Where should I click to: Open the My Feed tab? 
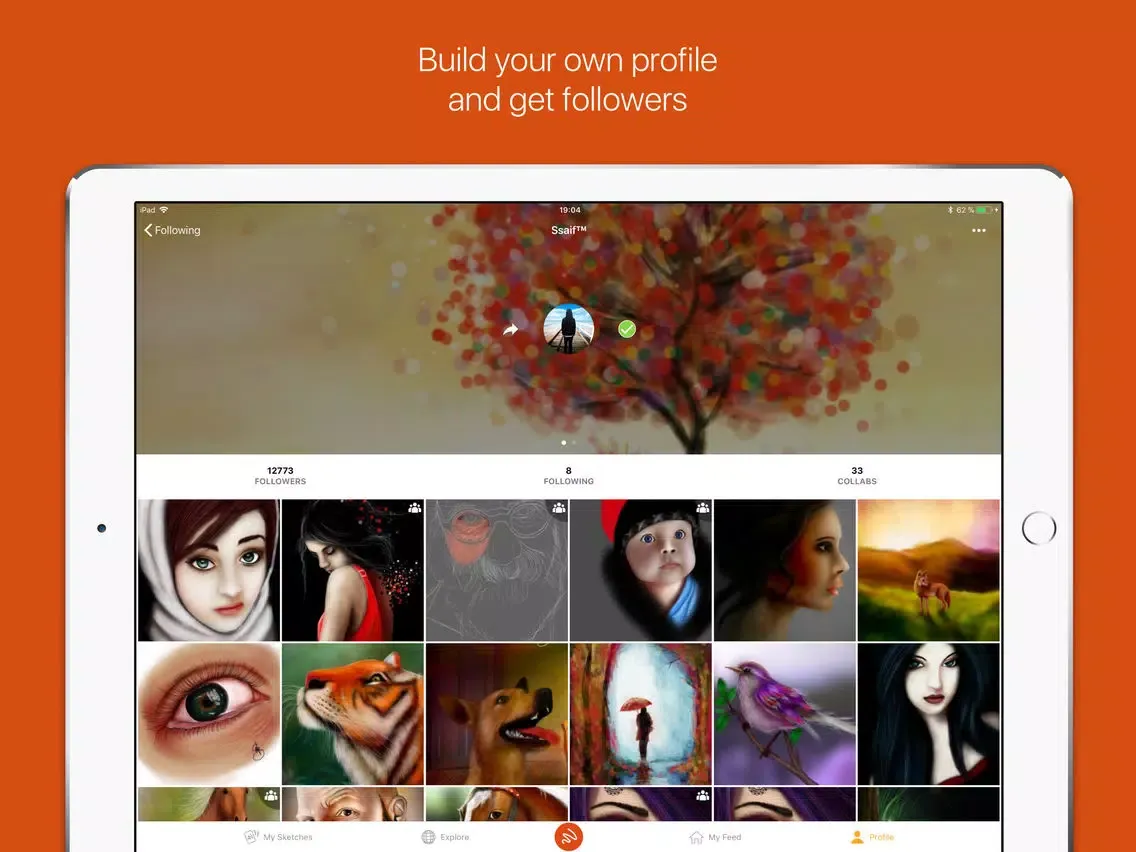tap(715, 837)
